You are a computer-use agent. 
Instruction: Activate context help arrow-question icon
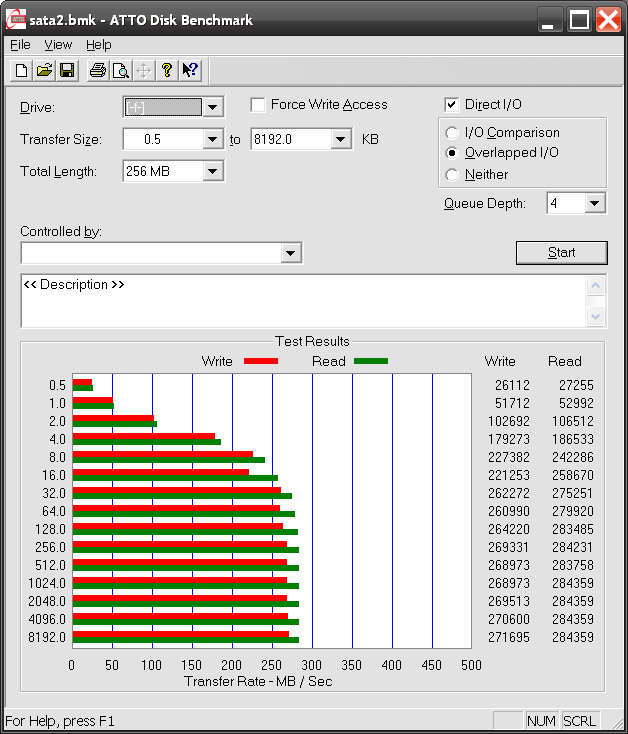click(x=190, y=71)
